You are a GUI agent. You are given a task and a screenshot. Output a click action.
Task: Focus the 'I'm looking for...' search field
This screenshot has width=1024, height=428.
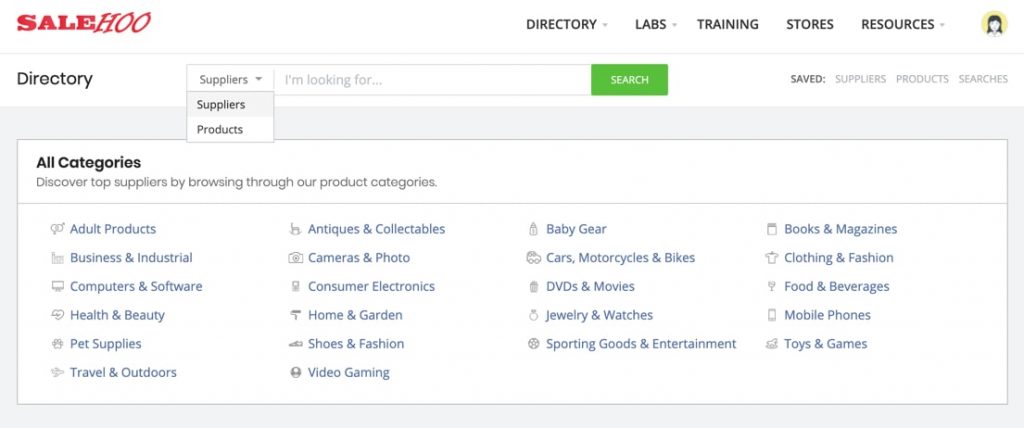coord(432,80)
